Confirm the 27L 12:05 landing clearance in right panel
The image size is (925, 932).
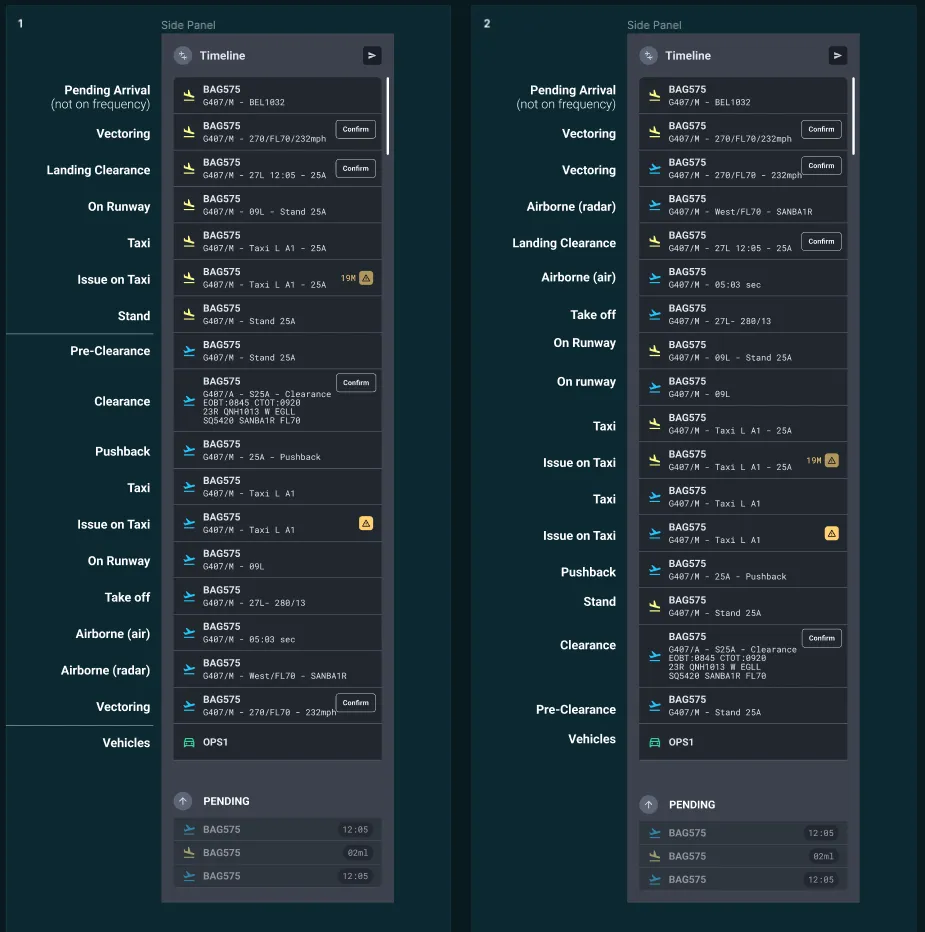pos(821,241)
